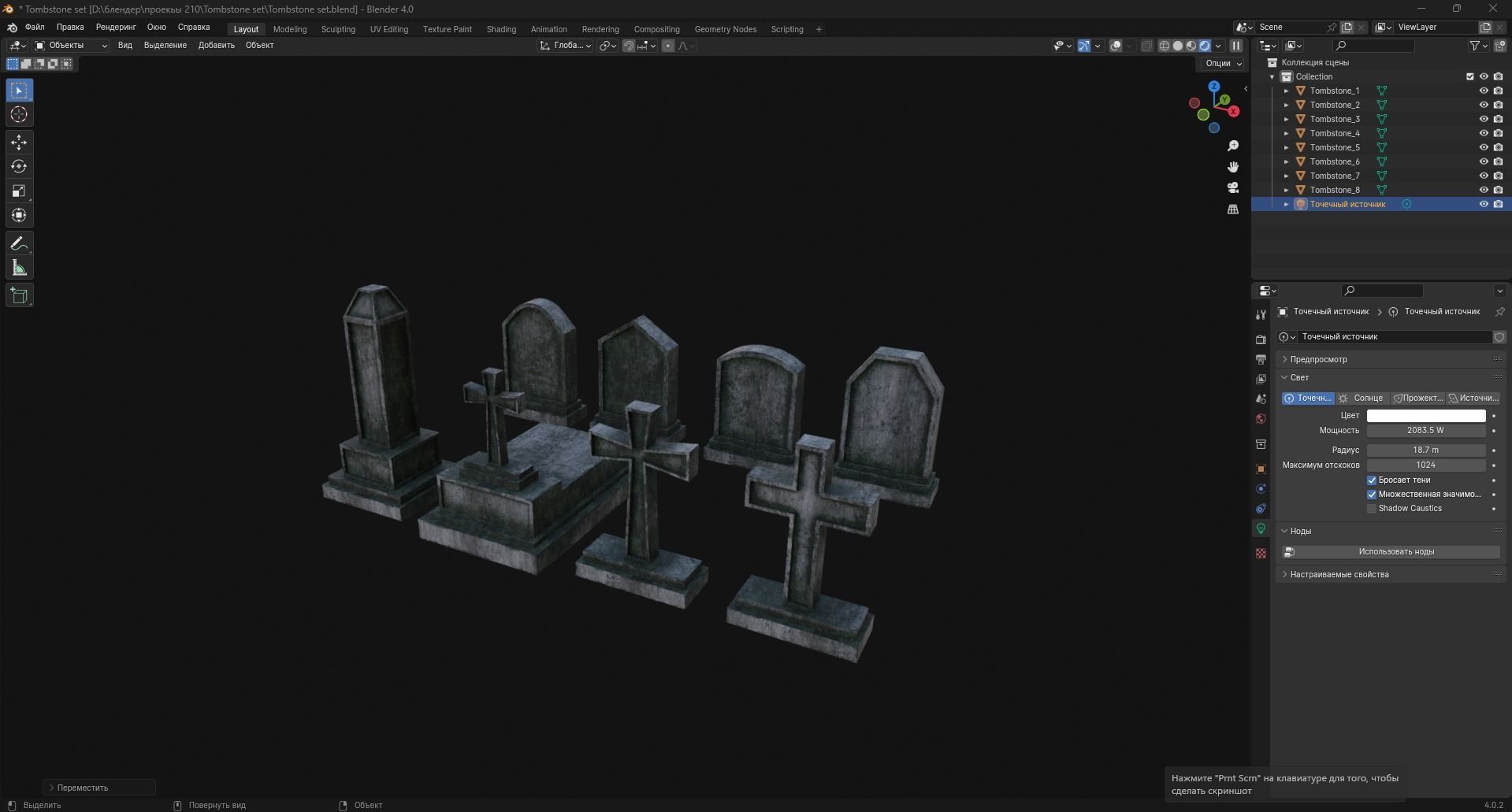Open the Tool properties tab (wrench icon)
1512x812 pixels.
point(1261,314)
